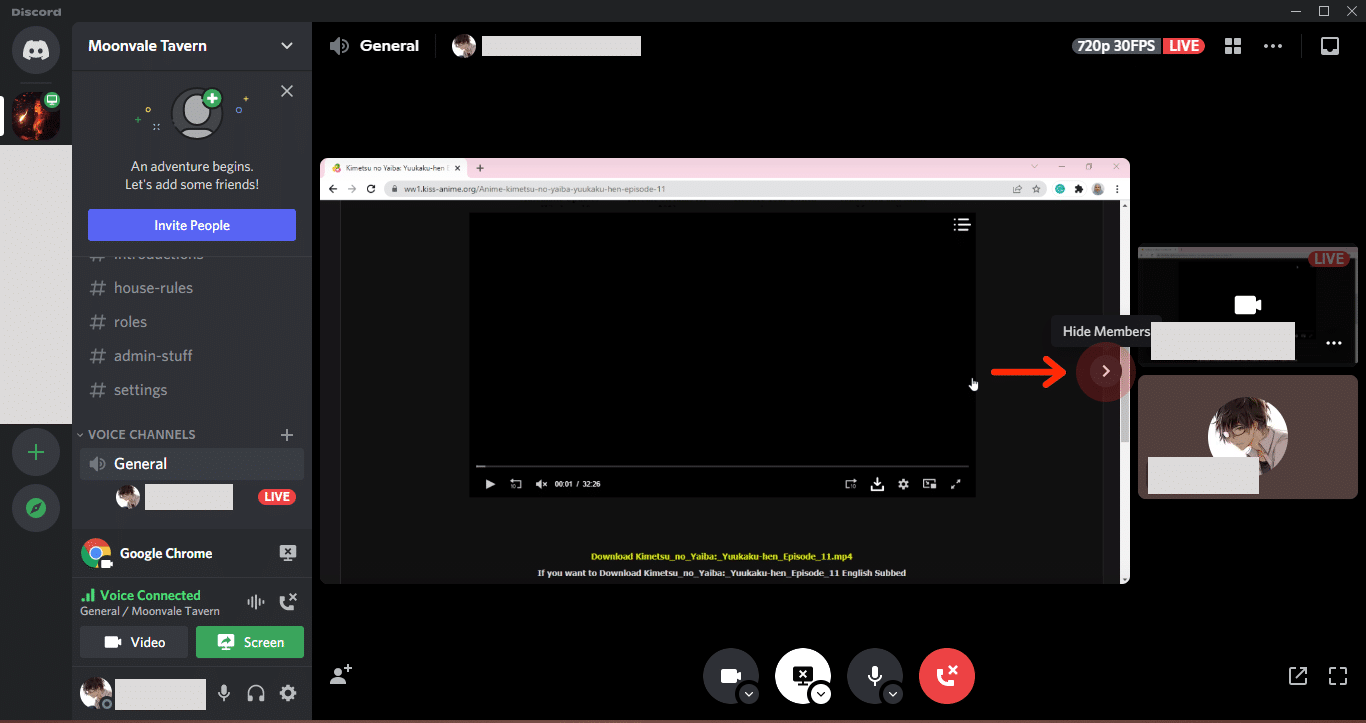Screen dimensions: 1366x723
Task: Open screen share options dropdown arrow
Action: click(x=821, y=694)
